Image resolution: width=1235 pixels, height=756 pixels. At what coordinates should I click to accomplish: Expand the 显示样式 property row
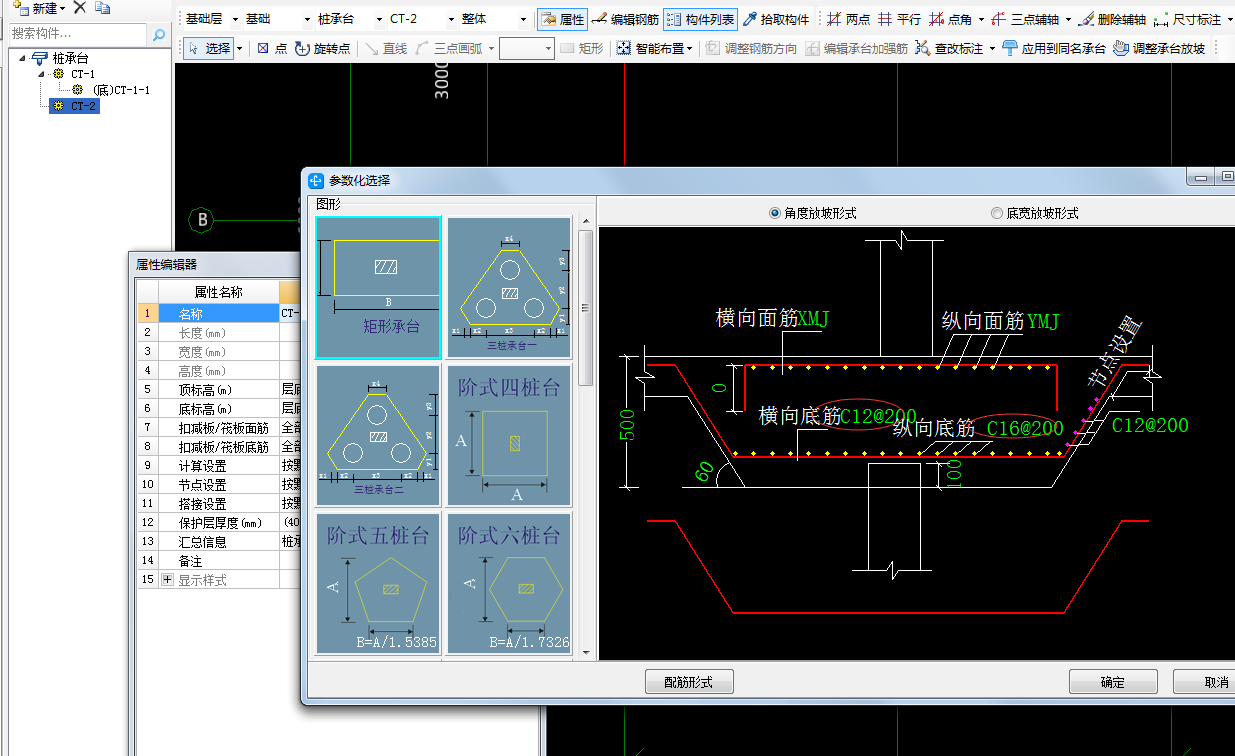[x=167, y=580]
